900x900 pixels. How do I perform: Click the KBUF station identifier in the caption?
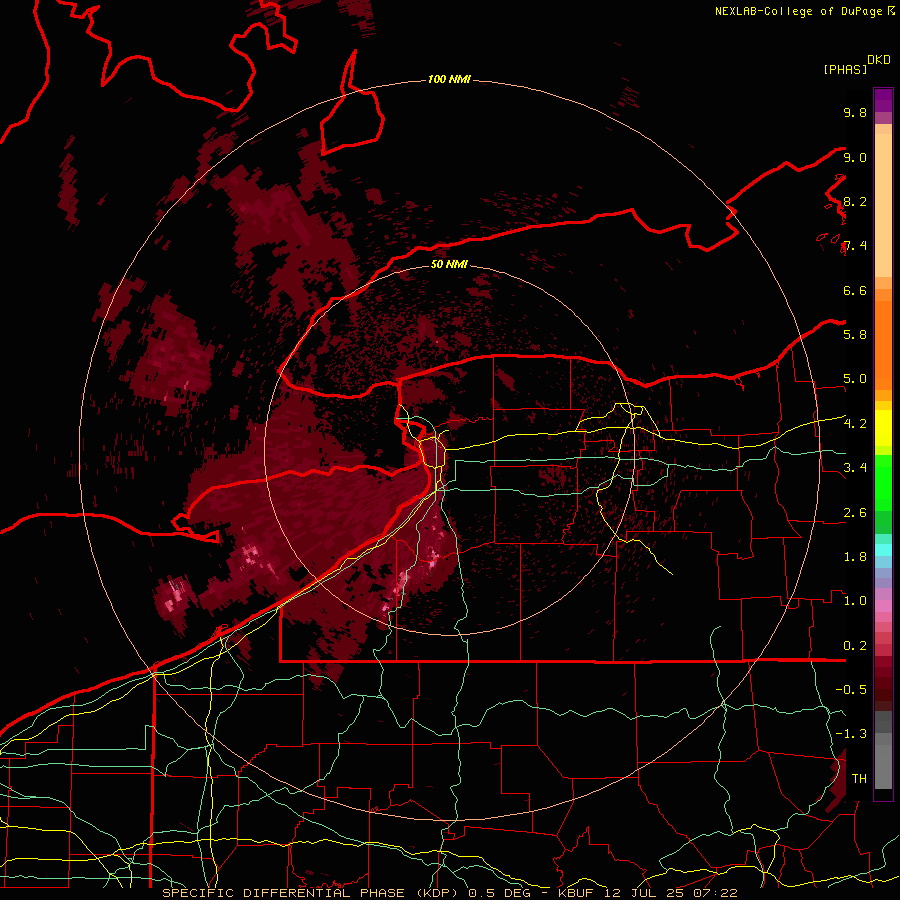[576, 893]
